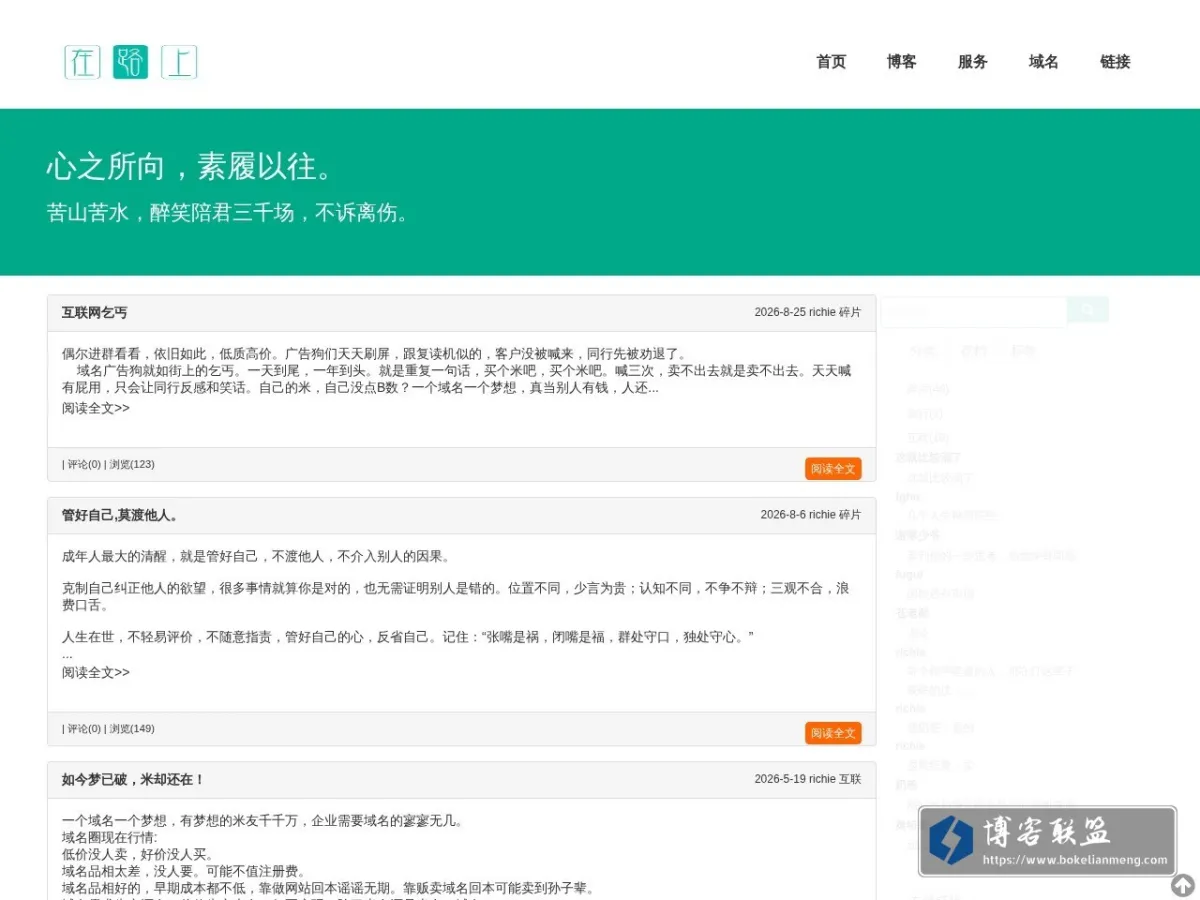This screenshot has height=900, width=1200.
Task: Open the 博客联盟 badge banner
Action: (1047, 840)
